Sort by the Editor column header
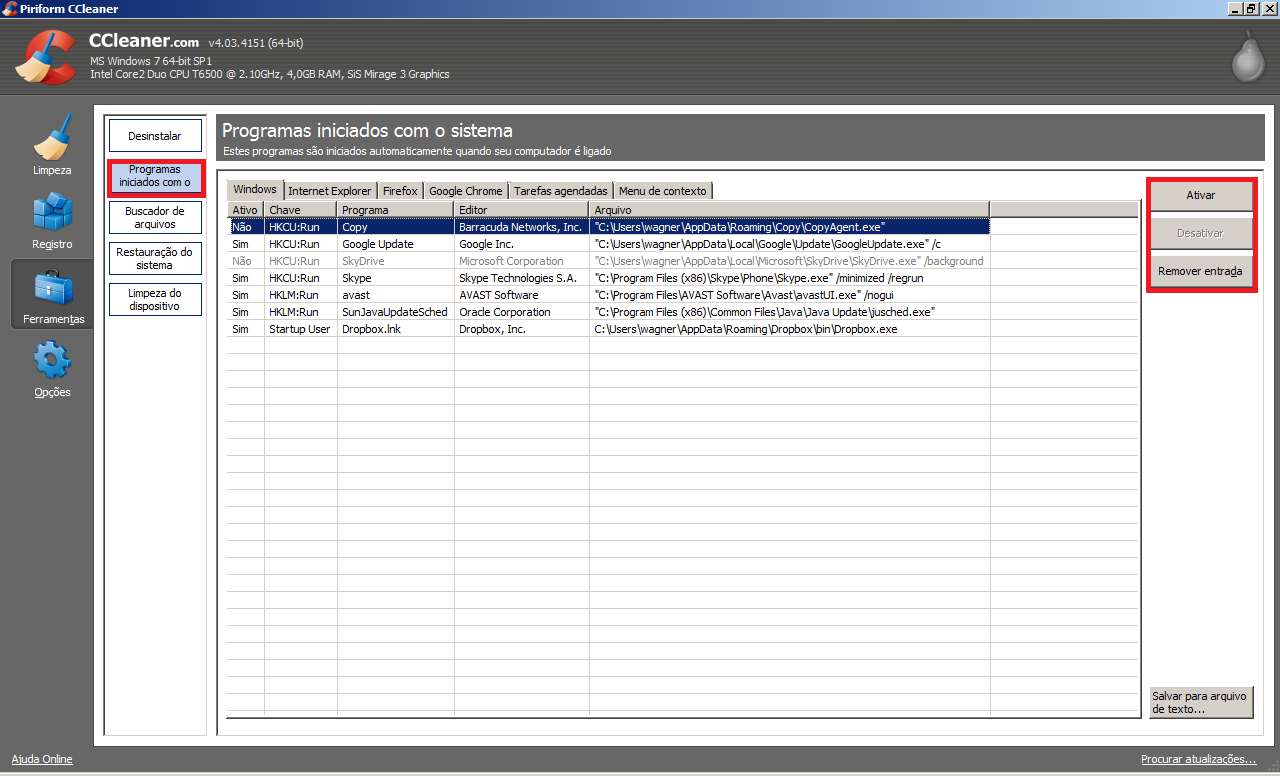1280x776 pixels. click(x=522, y=210)
